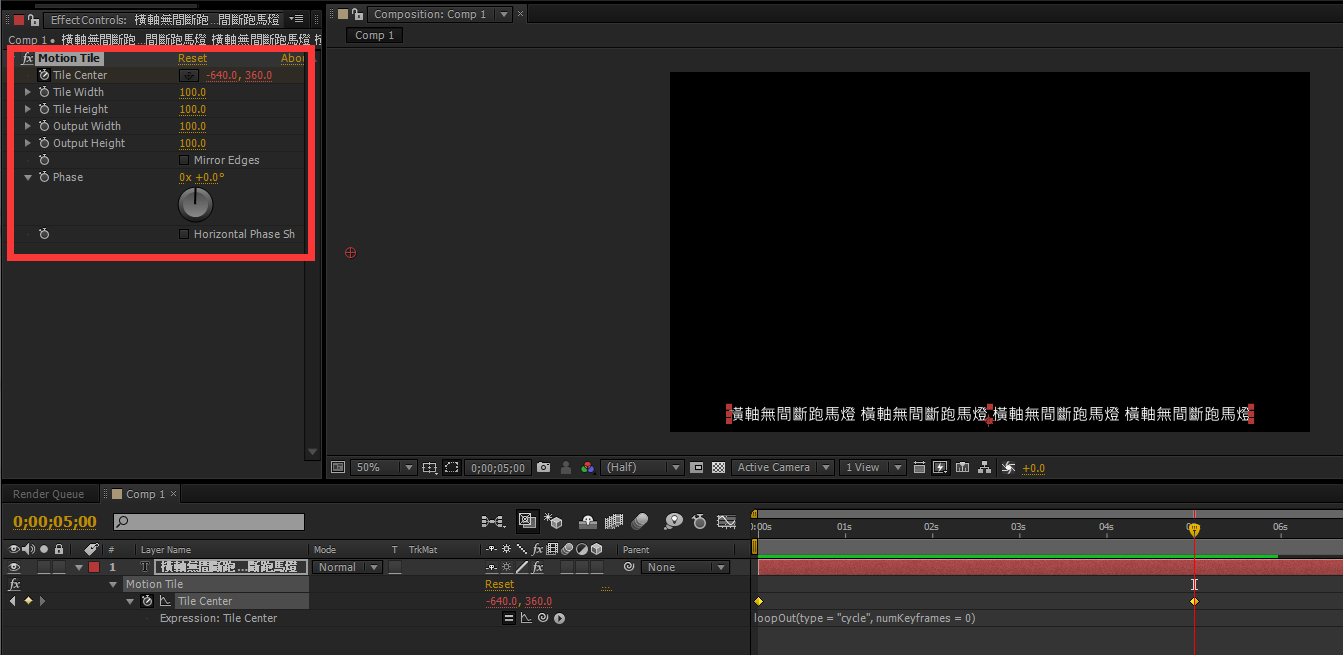Click the Phase angle dial
This screenshot has height=655, width=1343.
point(196,204)
